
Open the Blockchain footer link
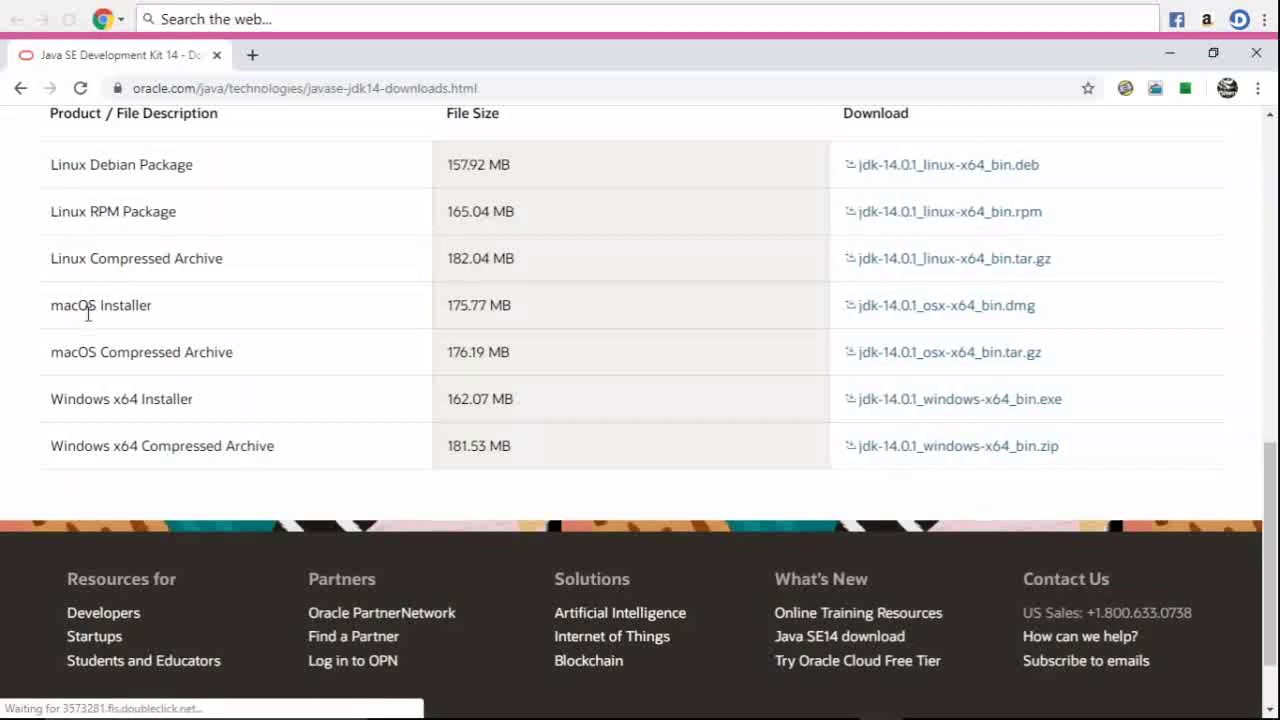coord(589,661)
